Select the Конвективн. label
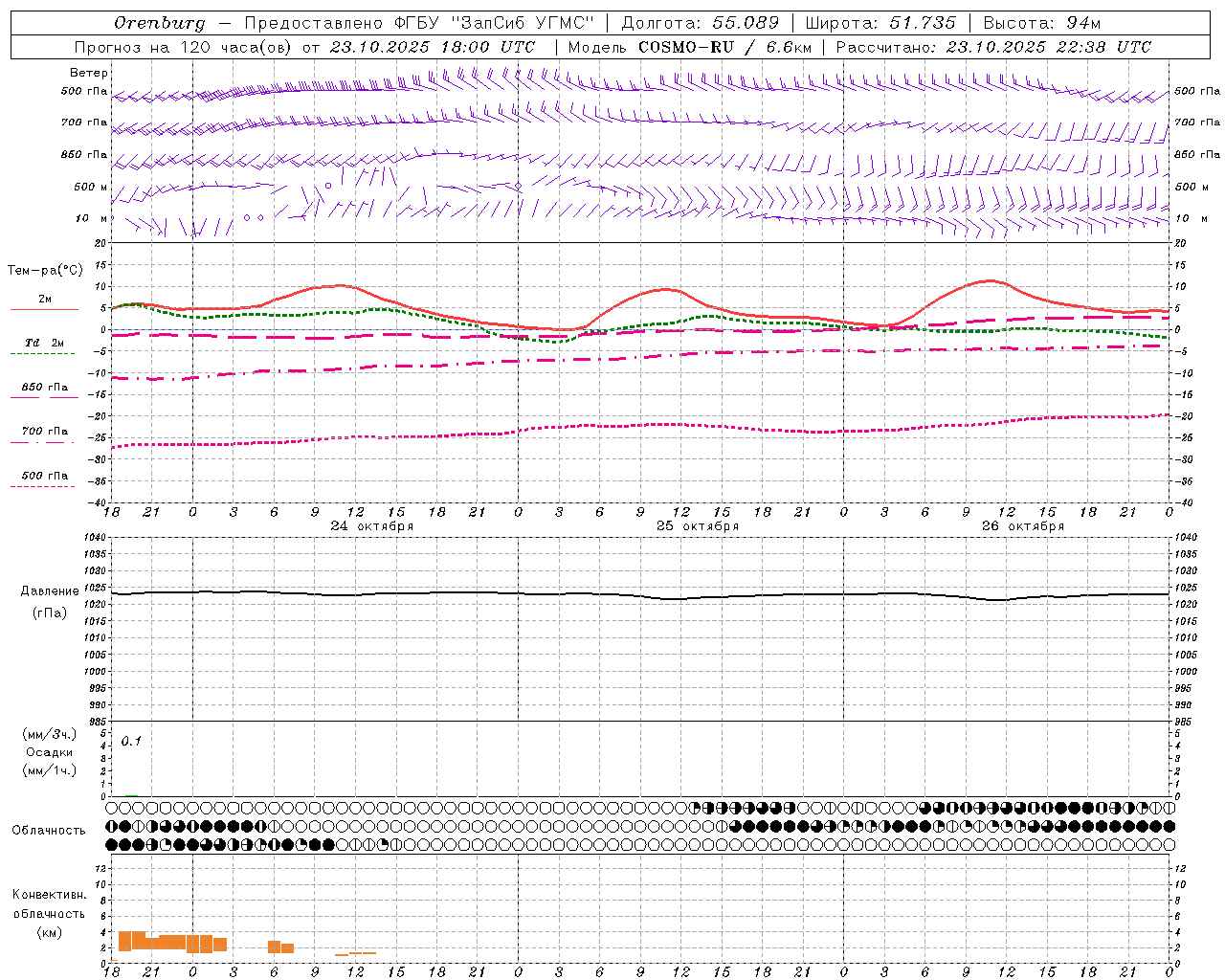Image resolution: width=1225 pixels, height=980 pixels. click(x=50, y=895)
